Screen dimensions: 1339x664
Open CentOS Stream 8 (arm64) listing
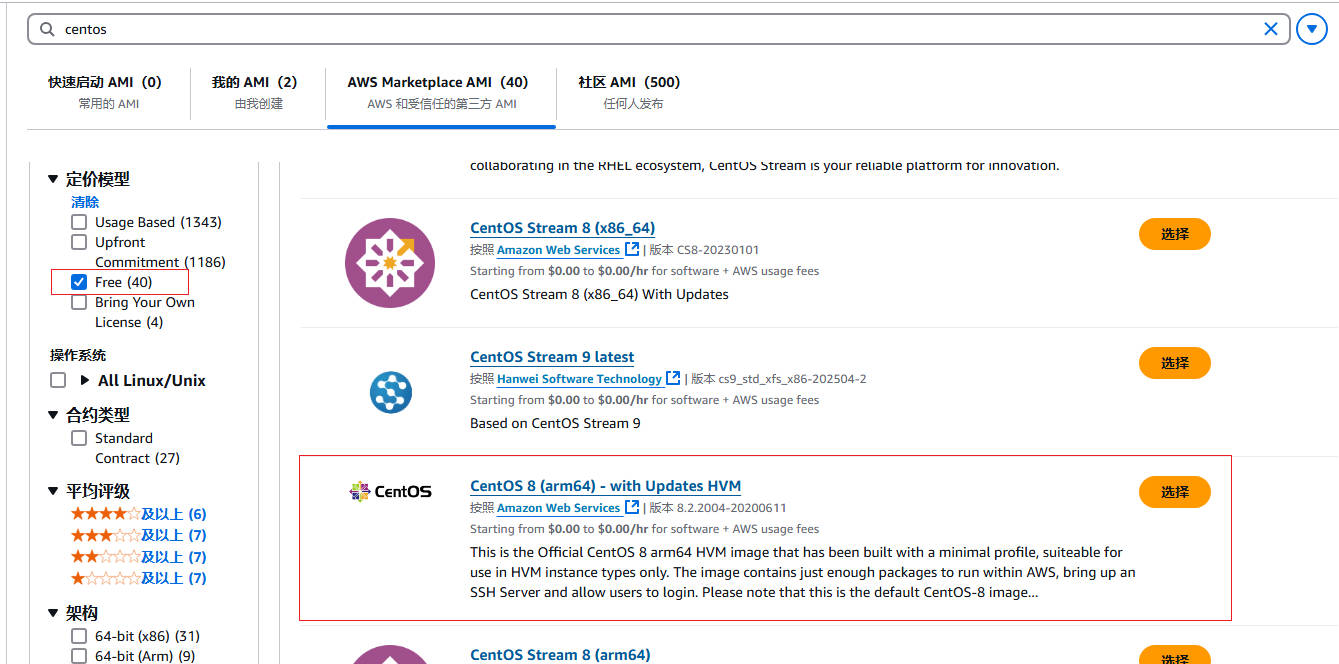pos(560,655)
